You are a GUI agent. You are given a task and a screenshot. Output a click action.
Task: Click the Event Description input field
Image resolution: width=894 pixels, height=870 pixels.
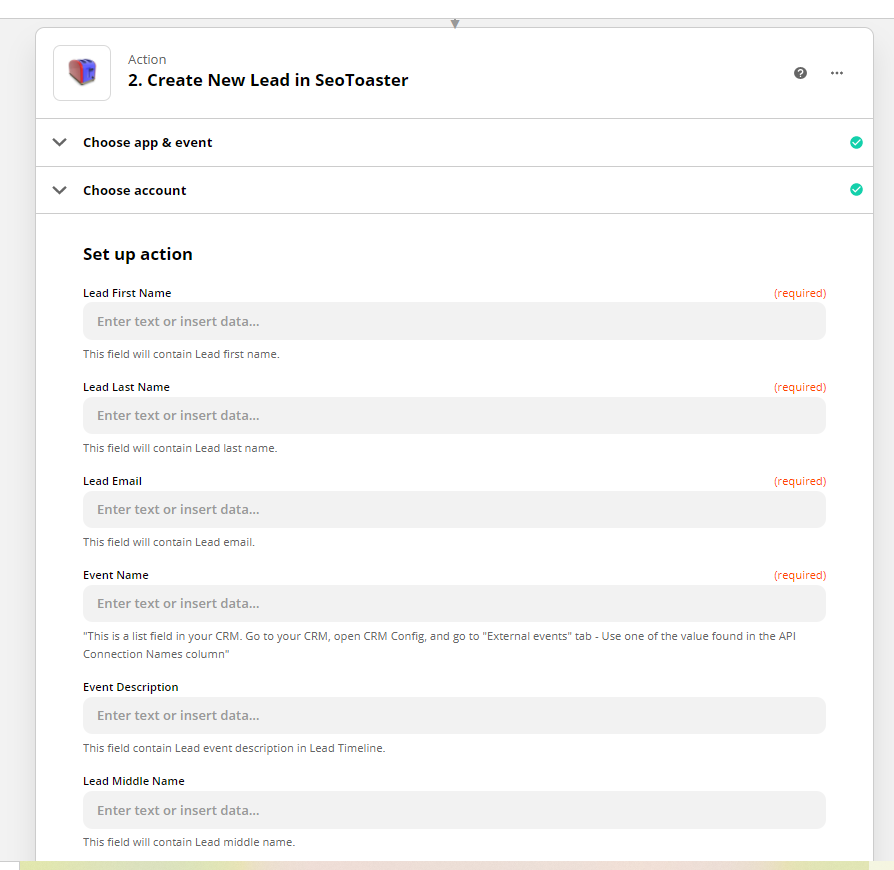(454, 715)
